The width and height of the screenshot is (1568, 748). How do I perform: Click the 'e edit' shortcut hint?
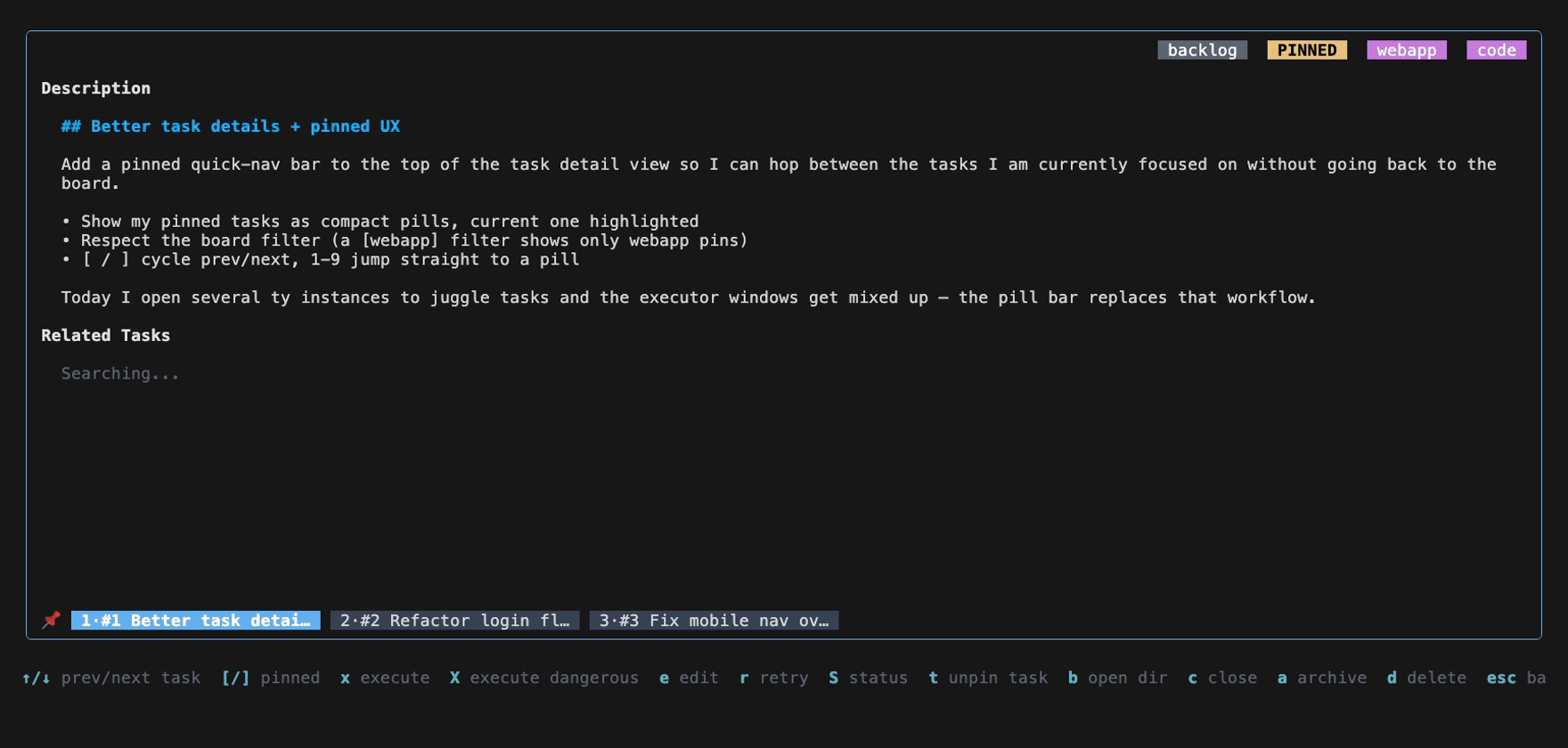689,679
